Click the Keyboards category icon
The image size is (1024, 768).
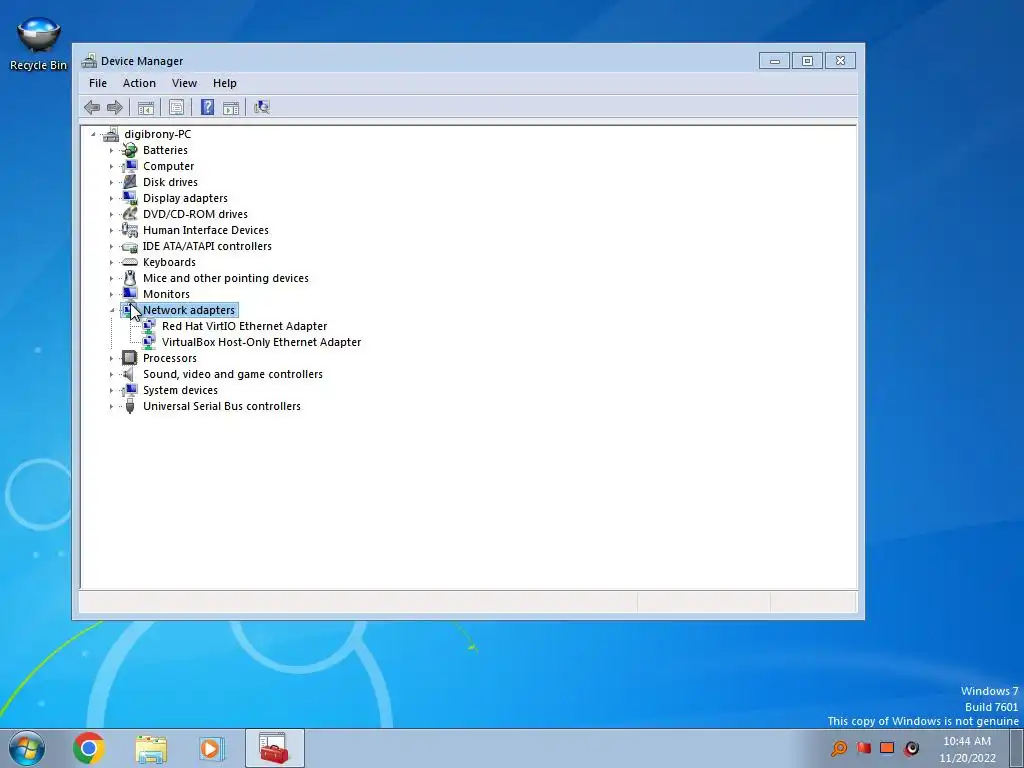(129, 262)
